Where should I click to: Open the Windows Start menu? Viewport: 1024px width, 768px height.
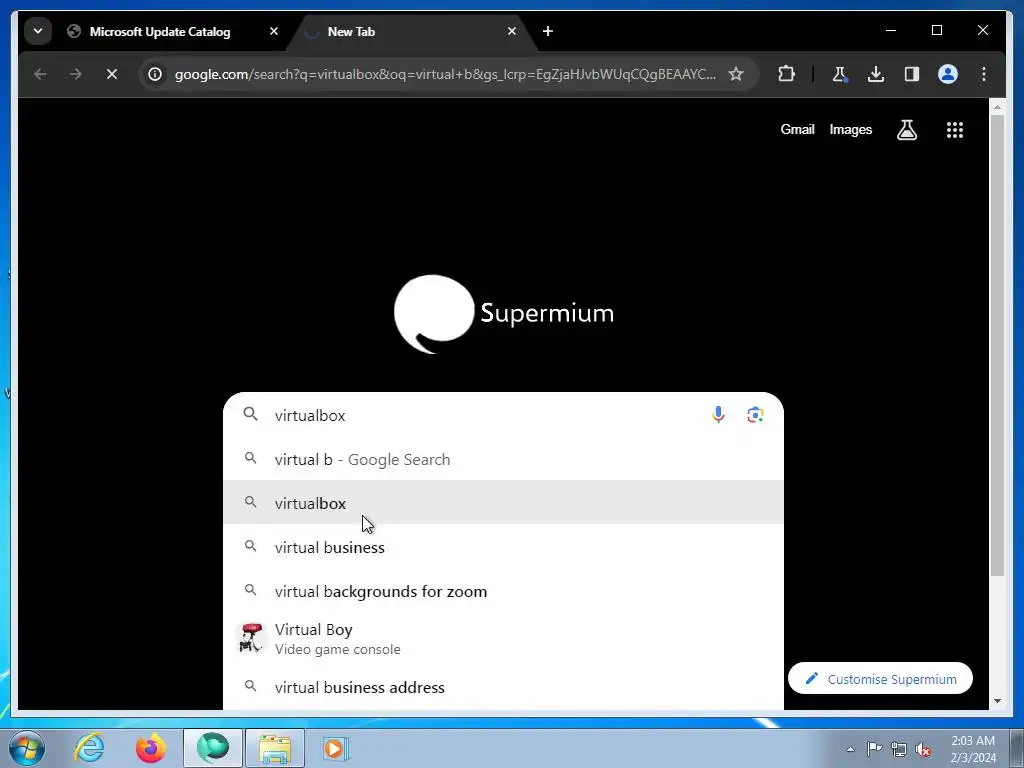click(x=26, y=748)
